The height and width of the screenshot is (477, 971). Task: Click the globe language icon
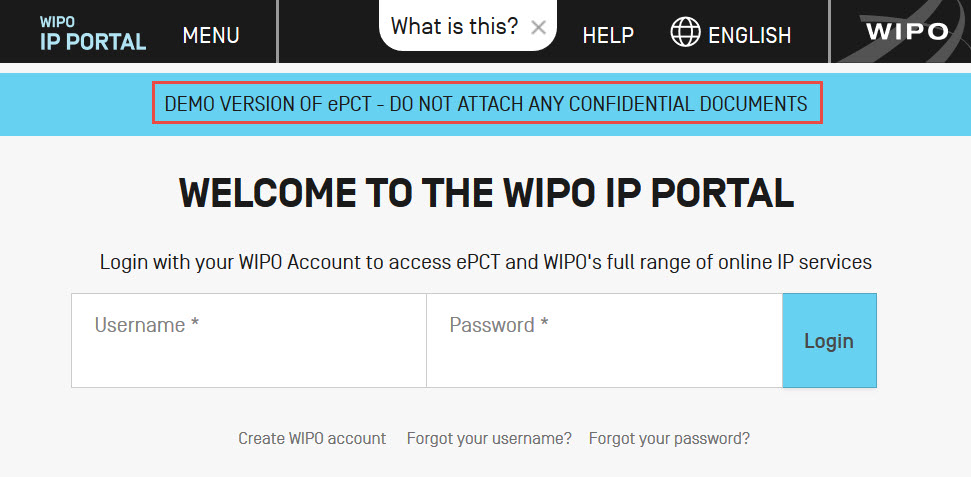pos(685,33)
